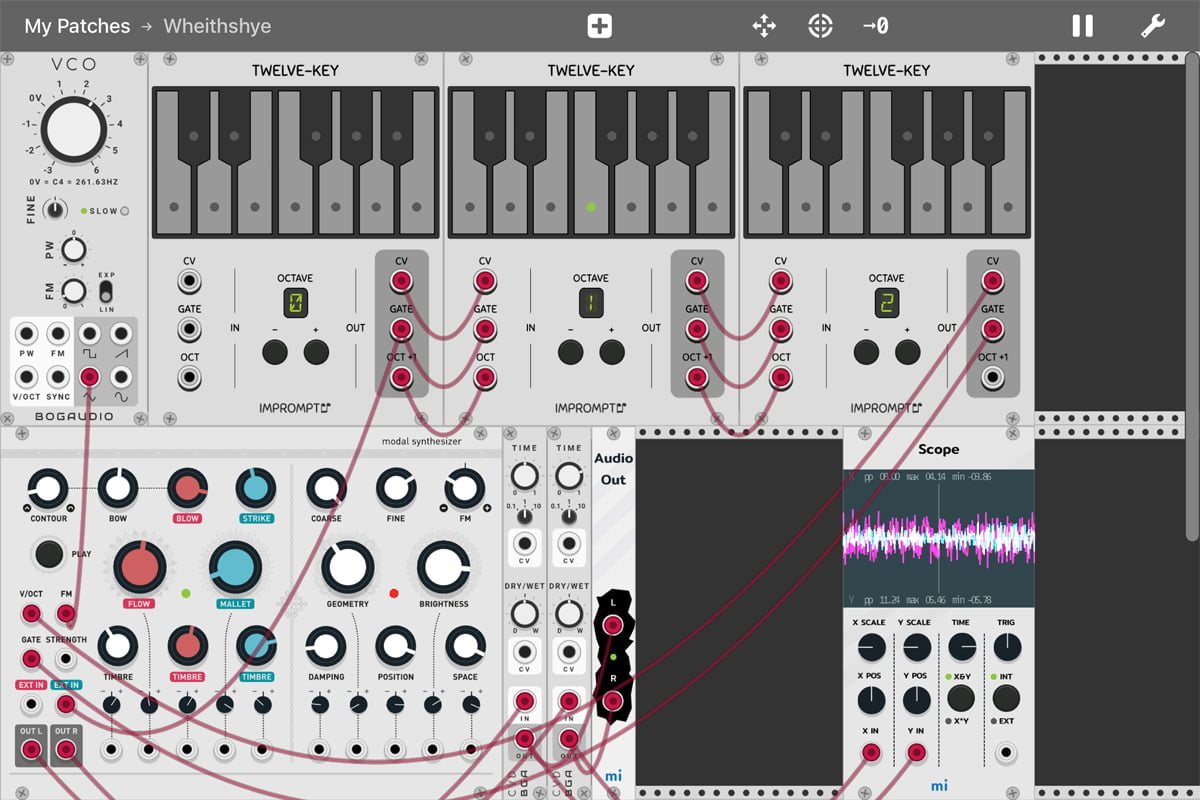Click the VCO square wave output jack
1200x800 pixels.
click(90, 334)
